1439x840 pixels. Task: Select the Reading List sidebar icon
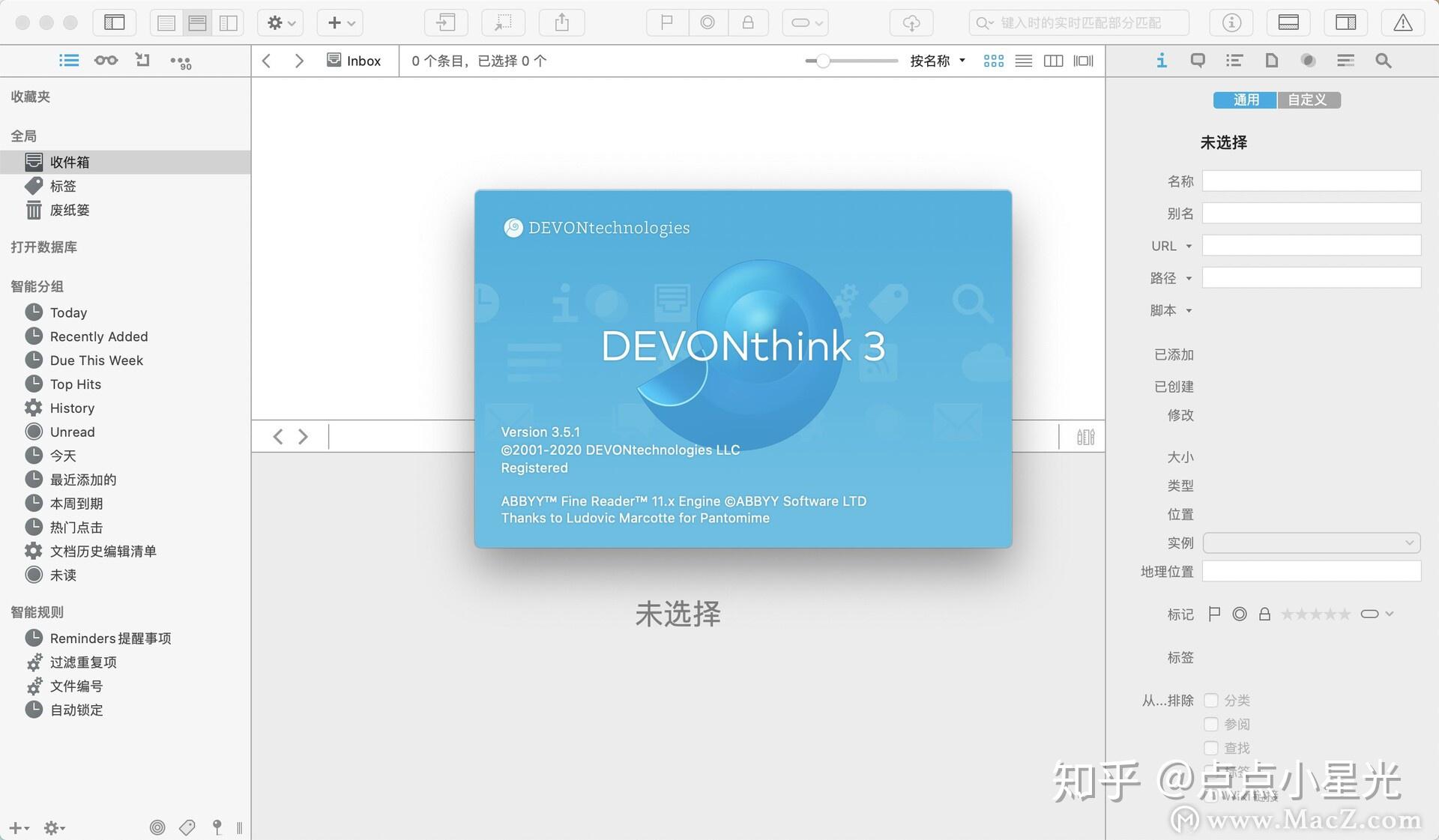tap(106, 61)
